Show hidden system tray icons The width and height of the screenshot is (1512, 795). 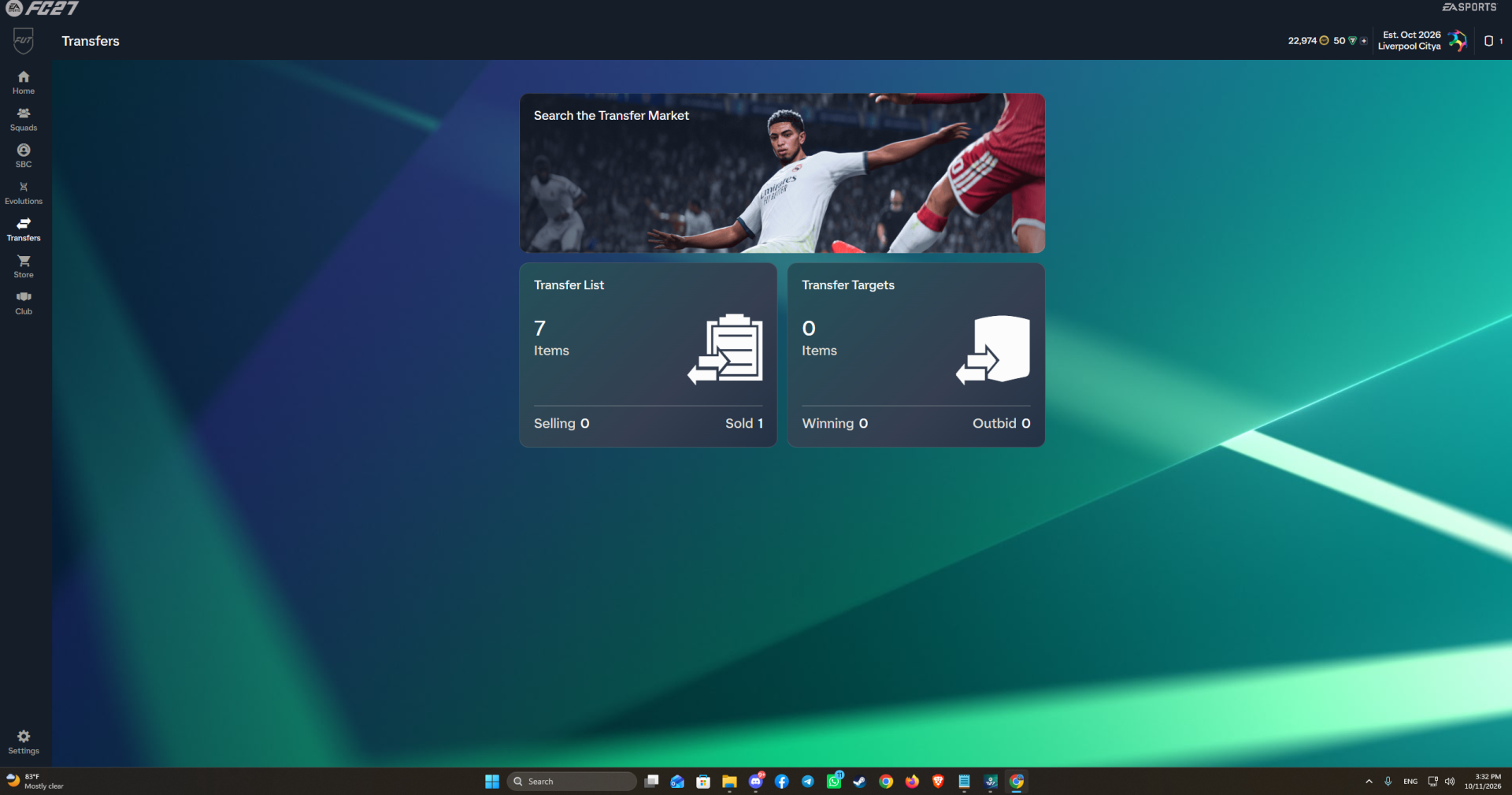[x=1369, y=782]
